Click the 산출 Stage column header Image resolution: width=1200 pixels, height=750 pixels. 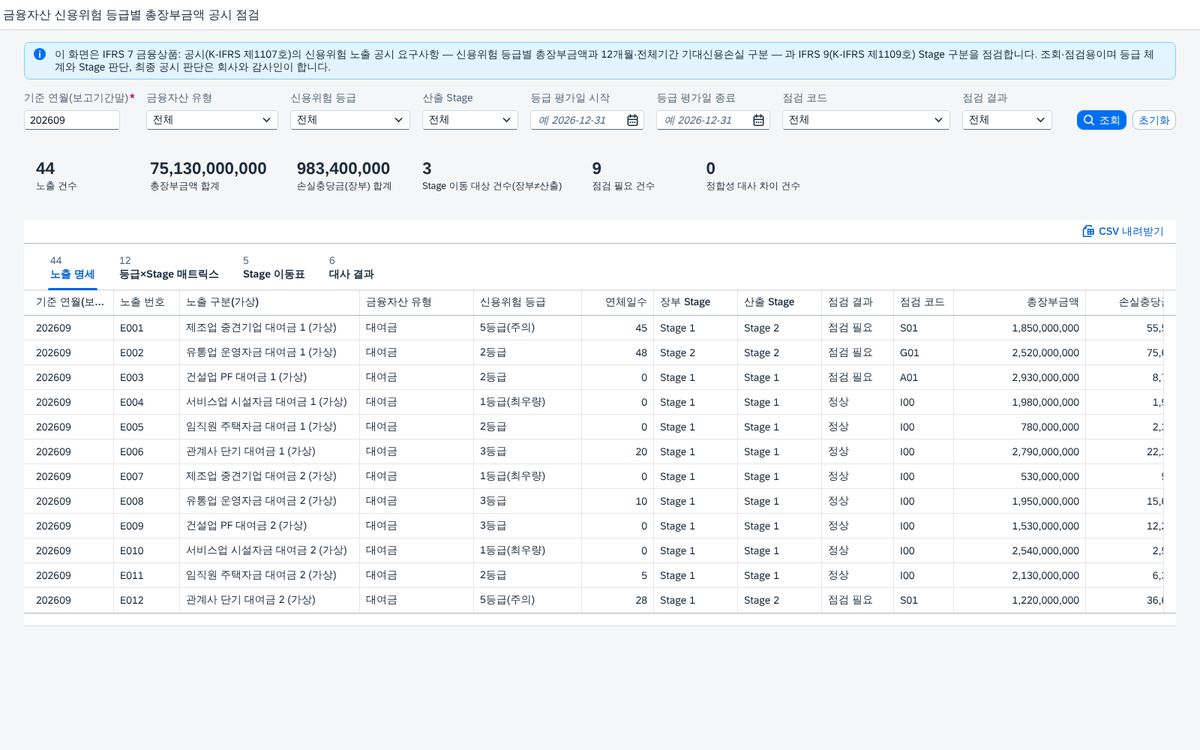coord(779,302)
